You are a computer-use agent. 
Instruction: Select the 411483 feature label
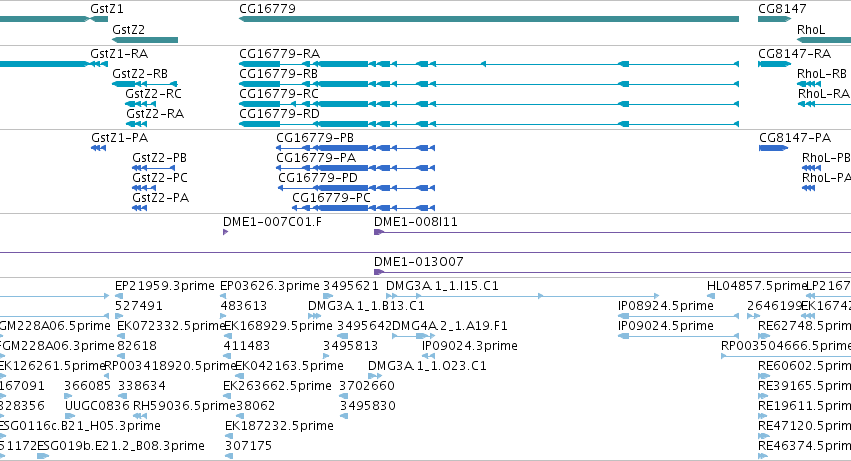[247, 346]
